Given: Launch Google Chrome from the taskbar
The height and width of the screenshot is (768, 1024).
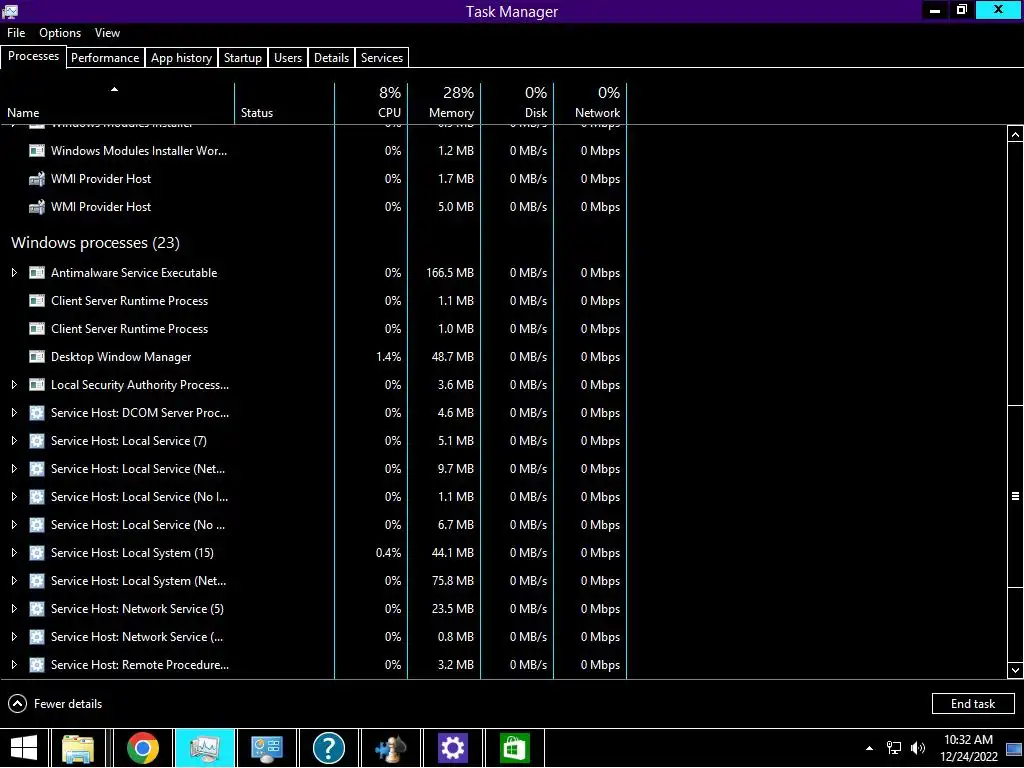Looking at the screenshot, I should (142, 748).
